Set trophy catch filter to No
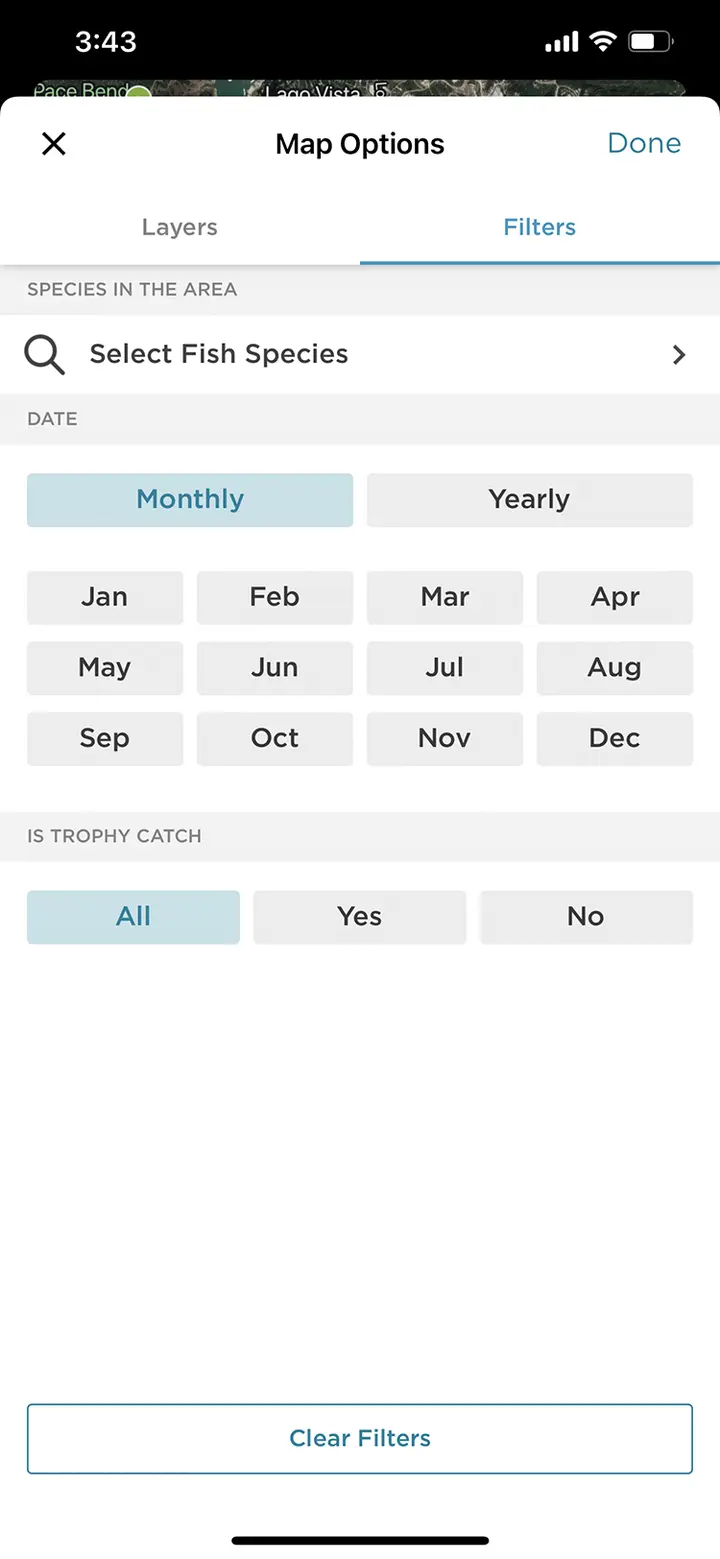720x1559 pixels. click(x=586, y=916)
